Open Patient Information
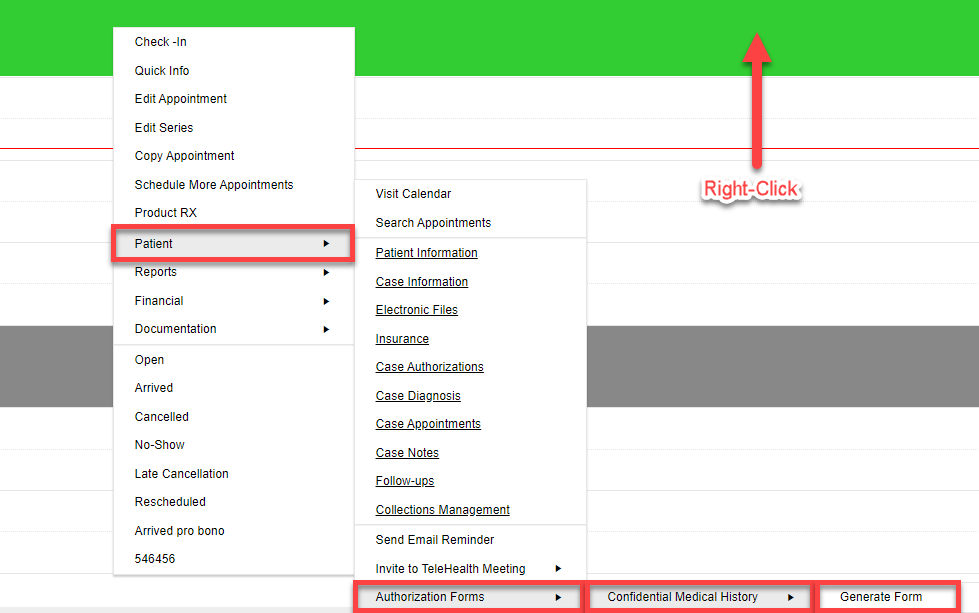The height and width of the screenshot is (613, 979). 426,252
